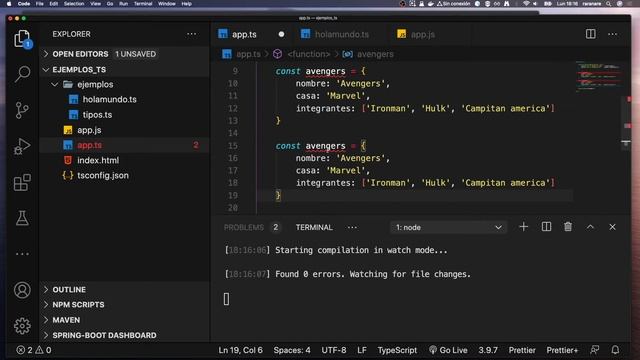Open the Accounts menu icon

pos(22,290)
